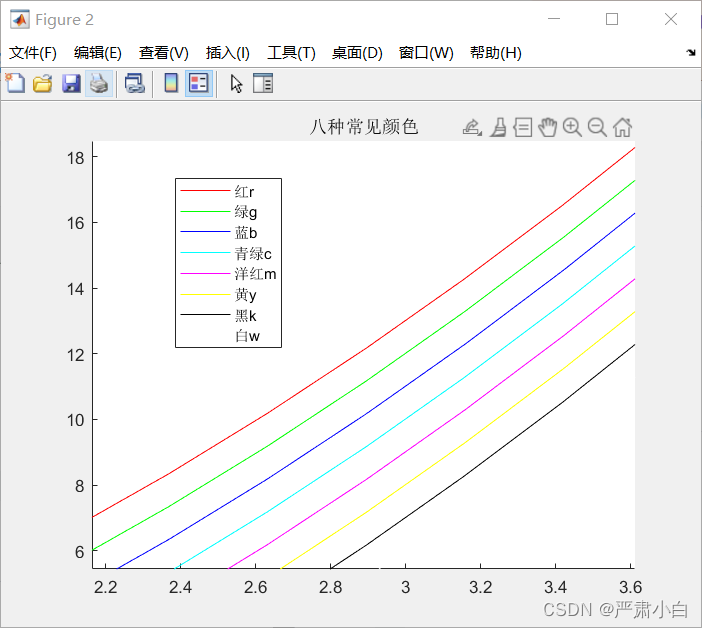Maximize the Figure 2 window
The image size is (702, 628).
612,19
